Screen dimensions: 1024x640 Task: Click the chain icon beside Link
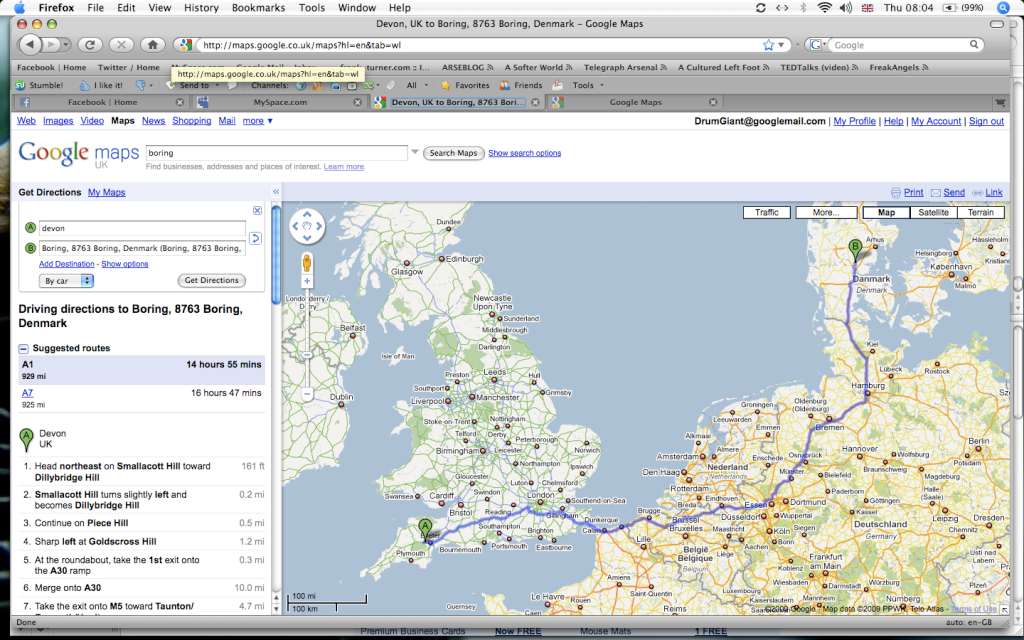click(x=978, y=193)
